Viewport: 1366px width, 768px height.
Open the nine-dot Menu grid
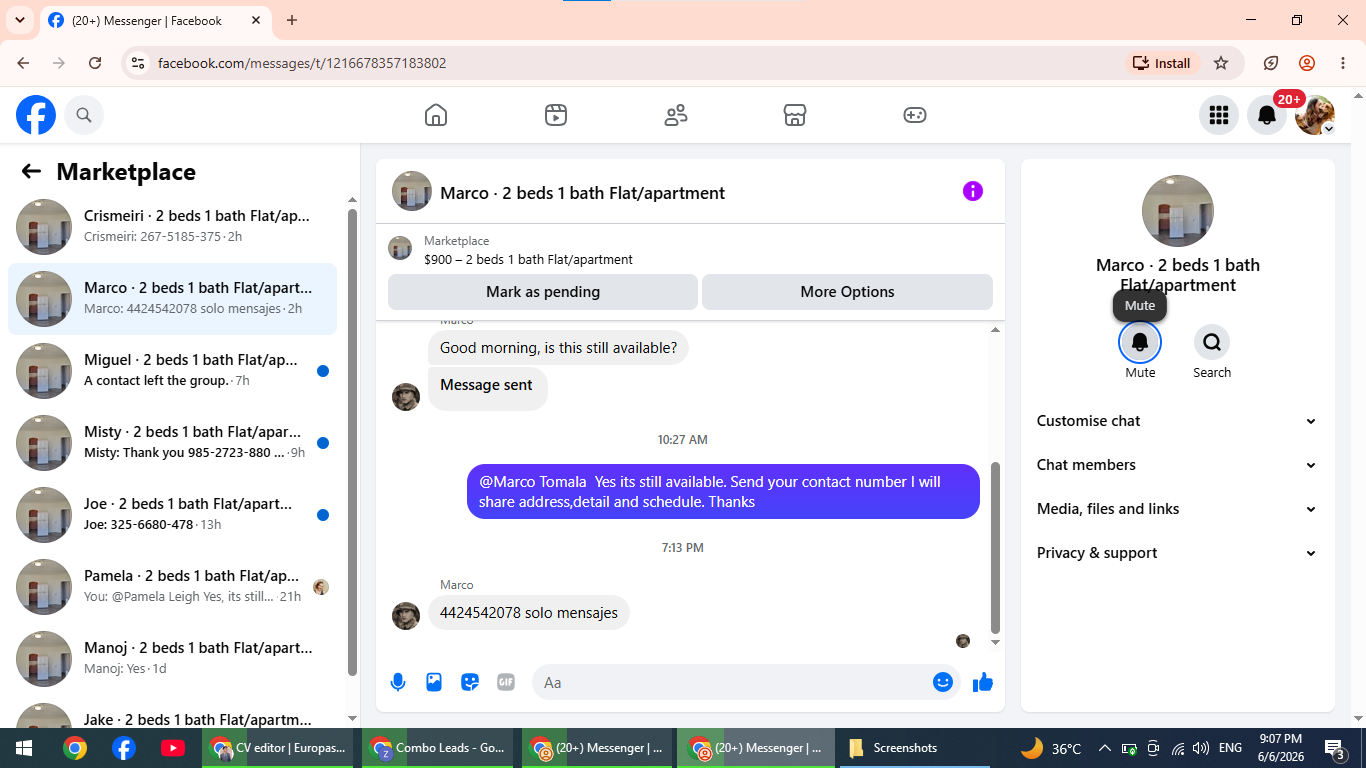1218,115
